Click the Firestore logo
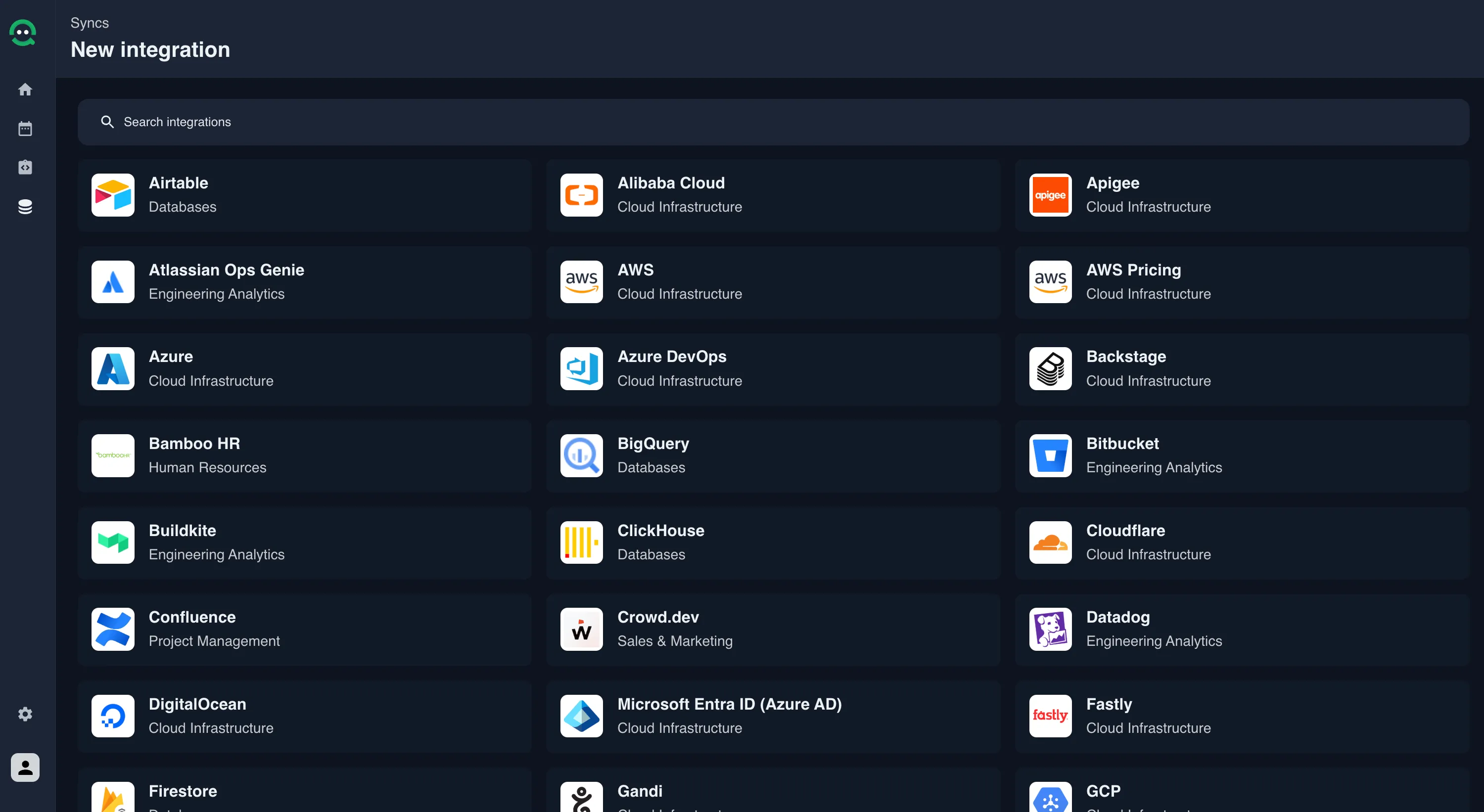1484x812 pixels. [x=113, y=797]
